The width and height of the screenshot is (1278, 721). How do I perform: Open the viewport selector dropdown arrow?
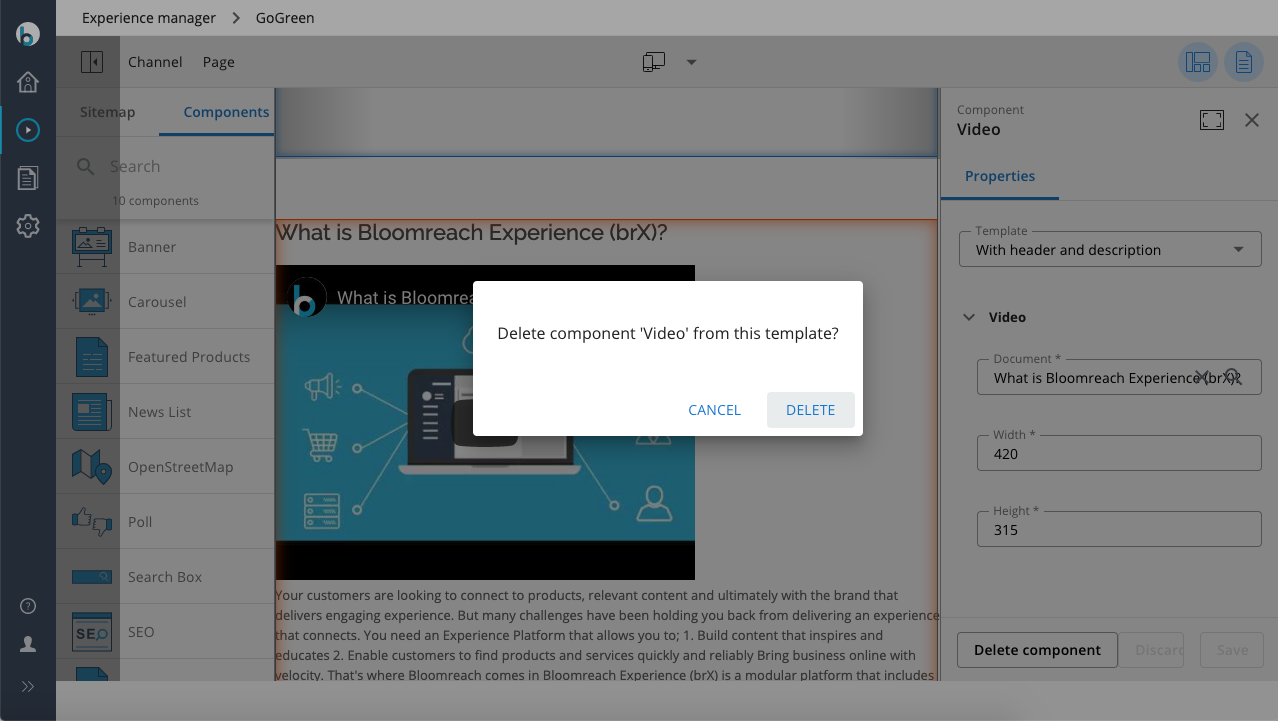coord(691,62)
